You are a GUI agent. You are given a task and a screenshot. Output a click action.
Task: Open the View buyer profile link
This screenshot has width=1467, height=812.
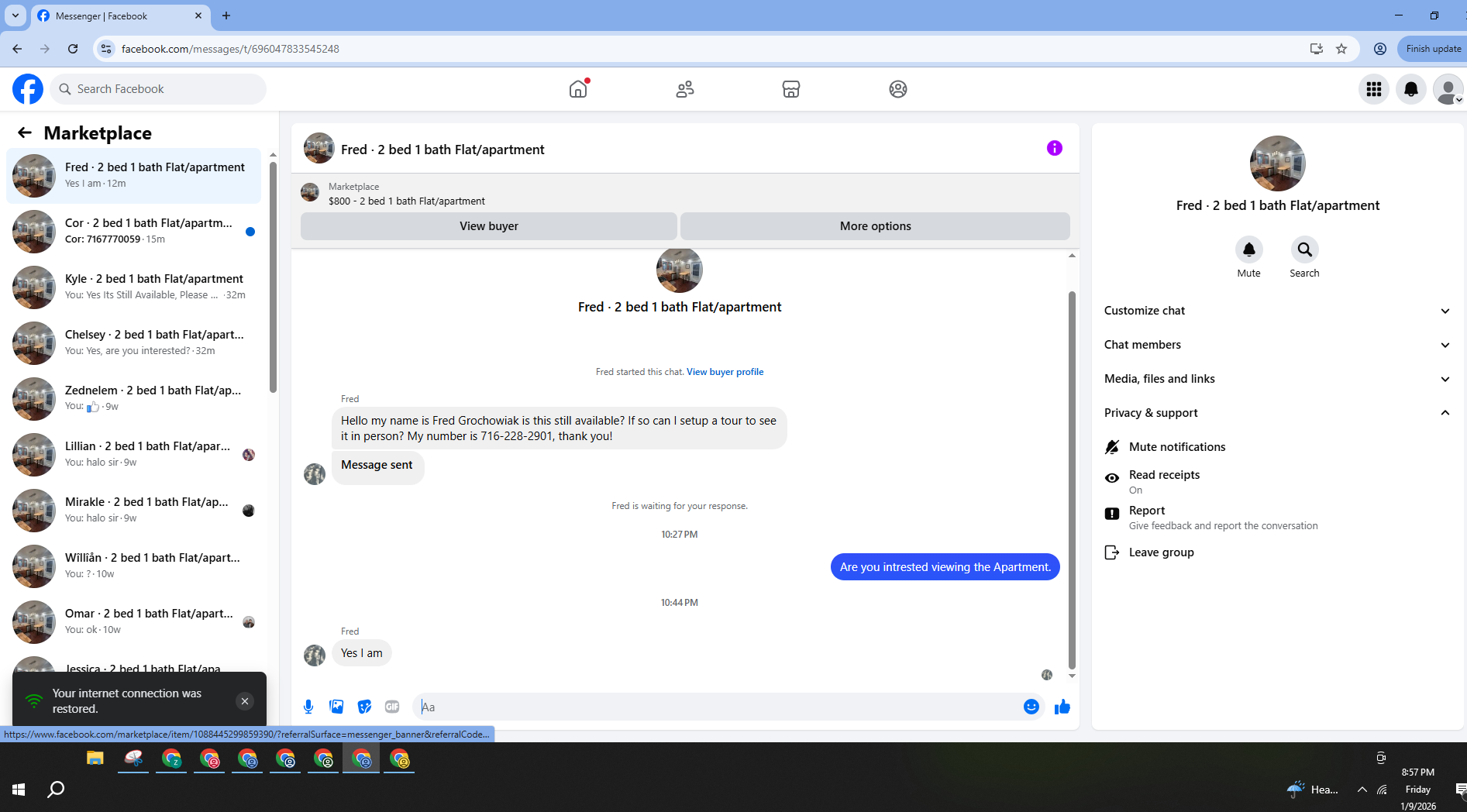point(725,372)
